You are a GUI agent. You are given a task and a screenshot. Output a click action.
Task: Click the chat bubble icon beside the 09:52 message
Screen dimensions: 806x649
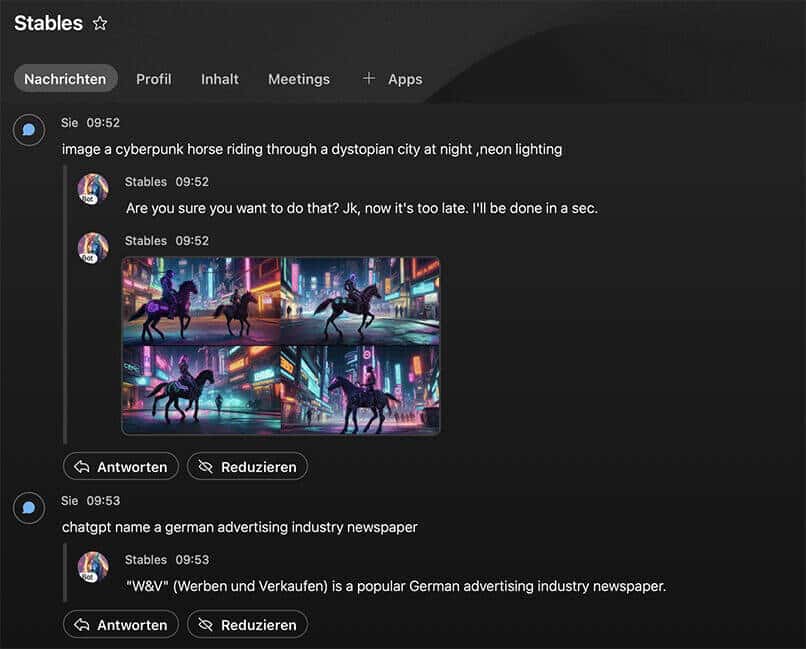(x=29, y=130)
